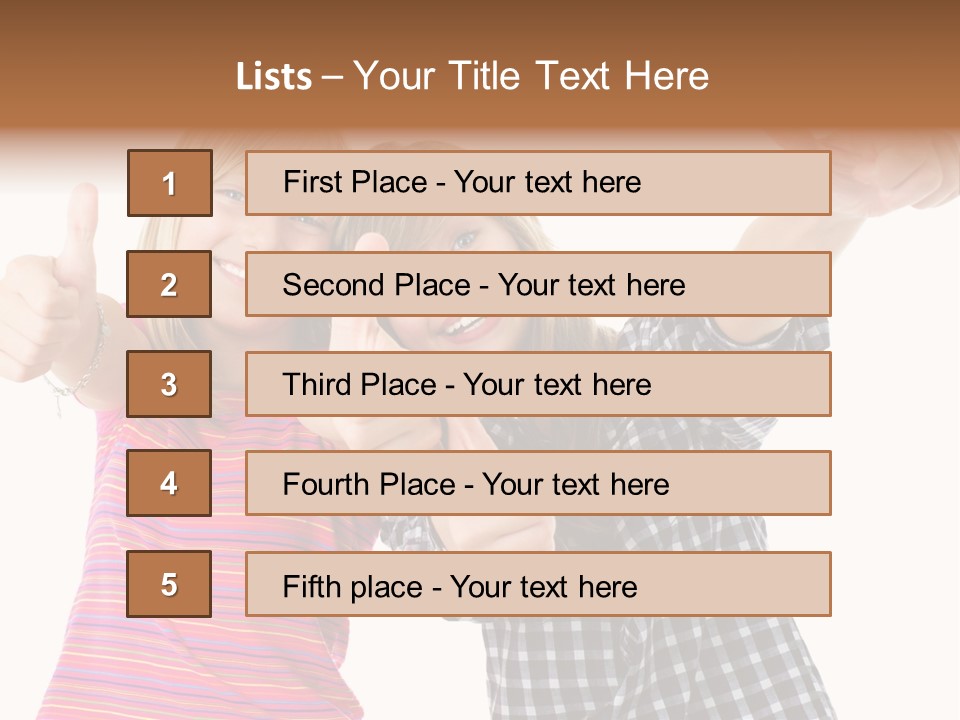Select the number 4 box
The image size is (960, 720).
click(169, 483)
